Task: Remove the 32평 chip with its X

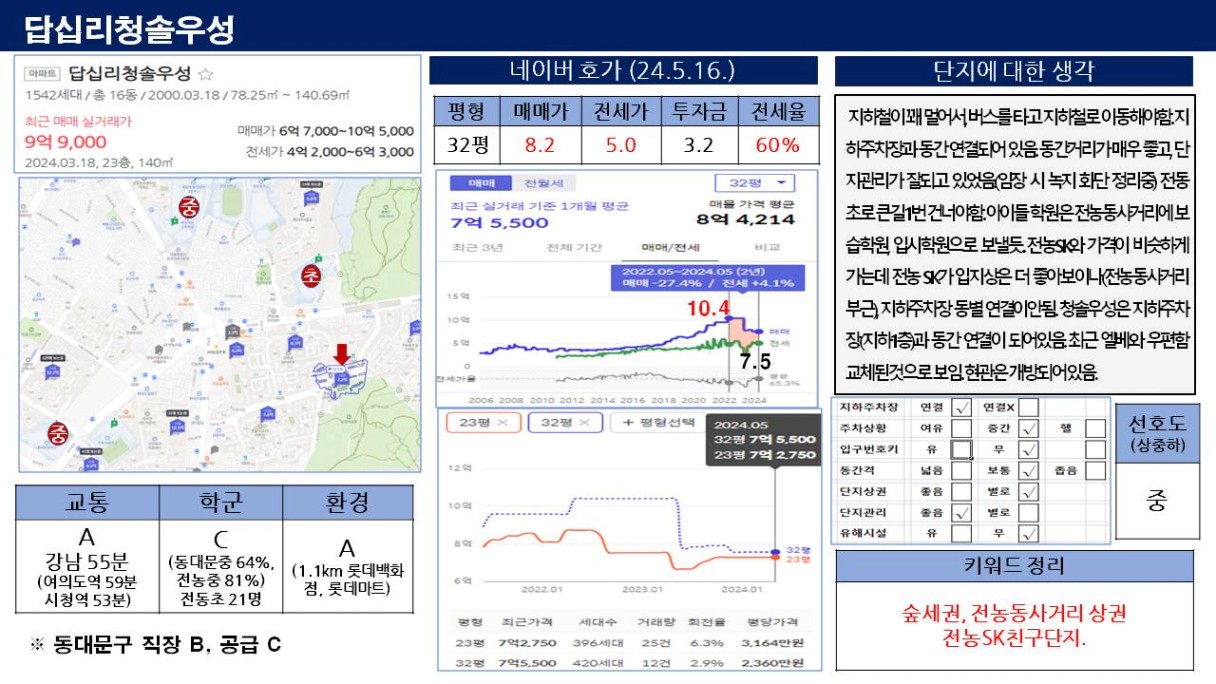Action: (x=586, y=423)
